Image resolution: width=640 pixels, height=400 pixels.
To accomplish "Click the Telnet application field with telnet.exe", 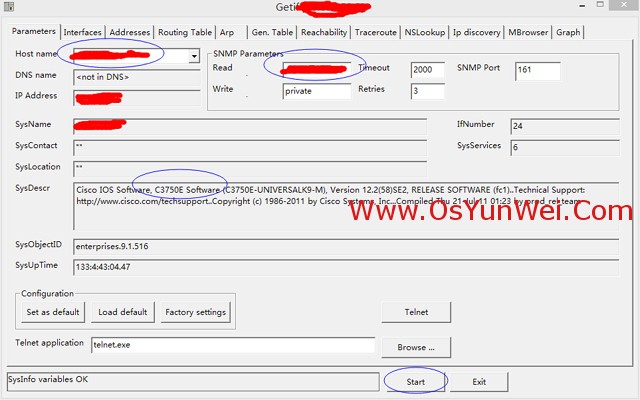I will click(x=233, y=345).
